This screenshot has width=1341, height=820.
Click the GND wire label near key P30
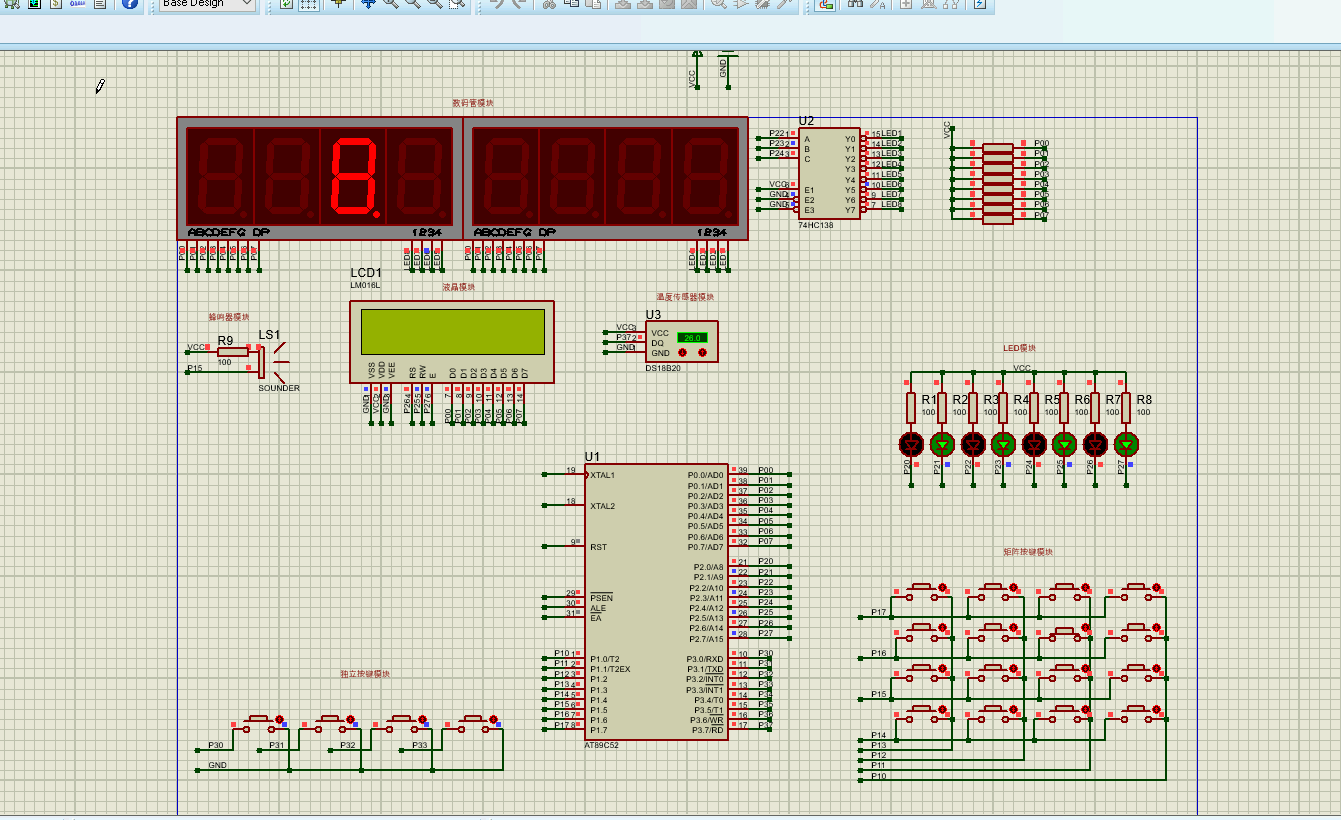pyautogui.click(x=217, y=765)
